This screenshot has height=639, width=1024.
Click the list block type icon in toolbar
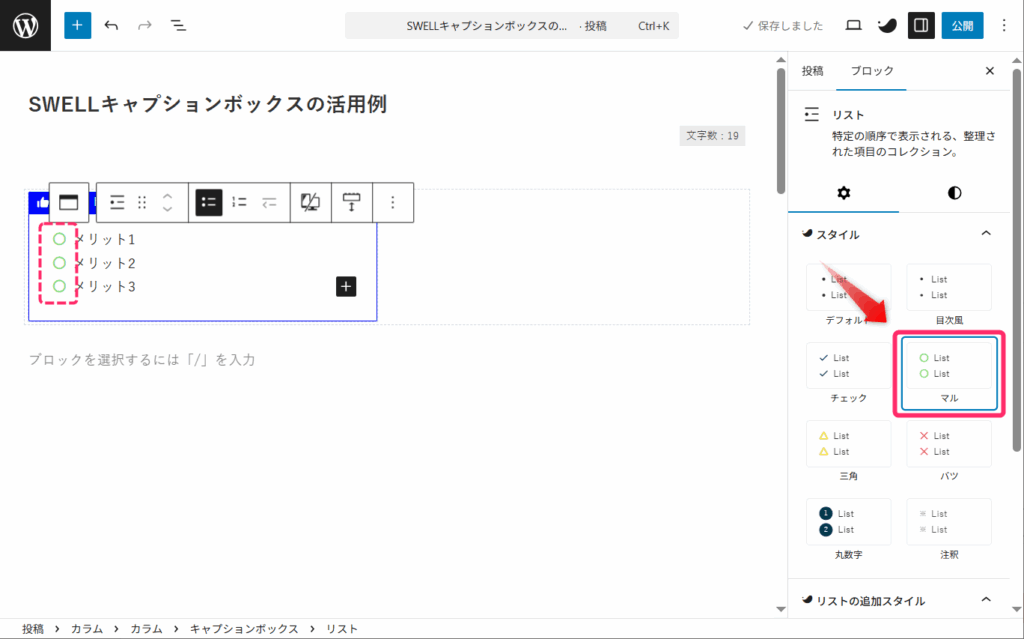pos(117,203)
